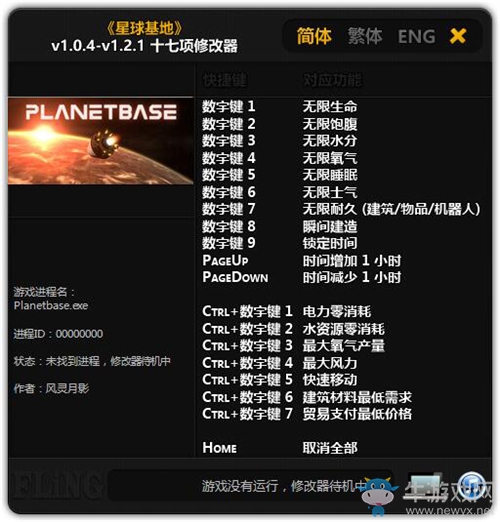The height and width of the screenshot is (522, 500).
Task: Select 瞬间建造 cheat entry
Action: click(x=330, y=226)
